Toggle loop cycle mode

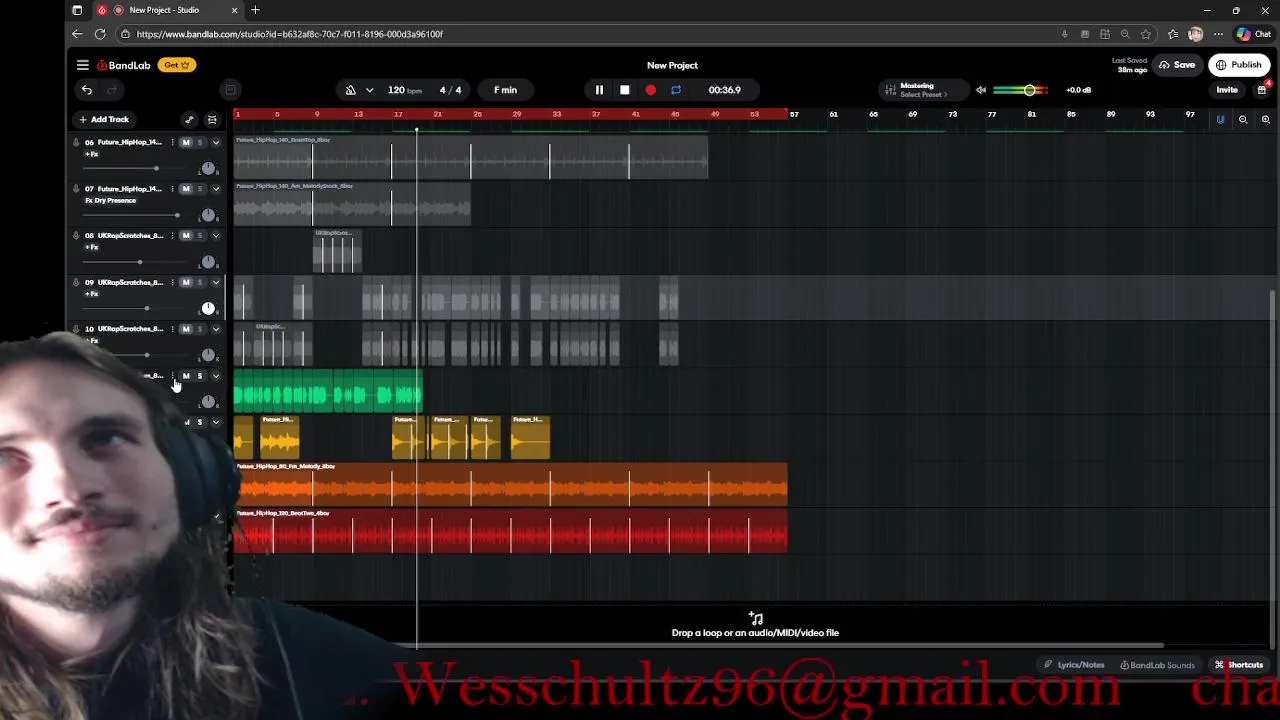coord(676,90)
